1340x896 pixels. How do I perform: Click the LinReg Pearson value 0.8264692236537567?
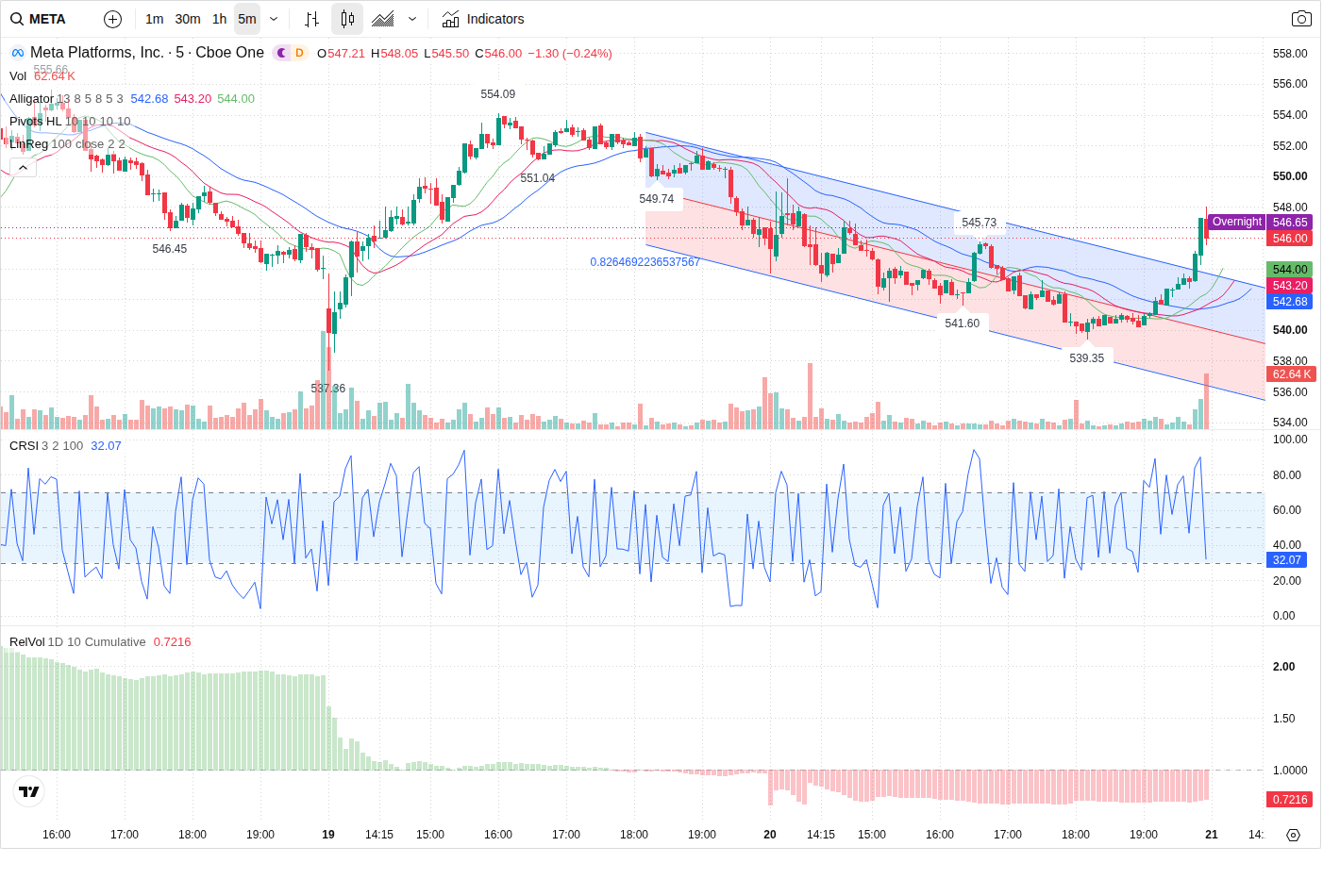point(645,262)
